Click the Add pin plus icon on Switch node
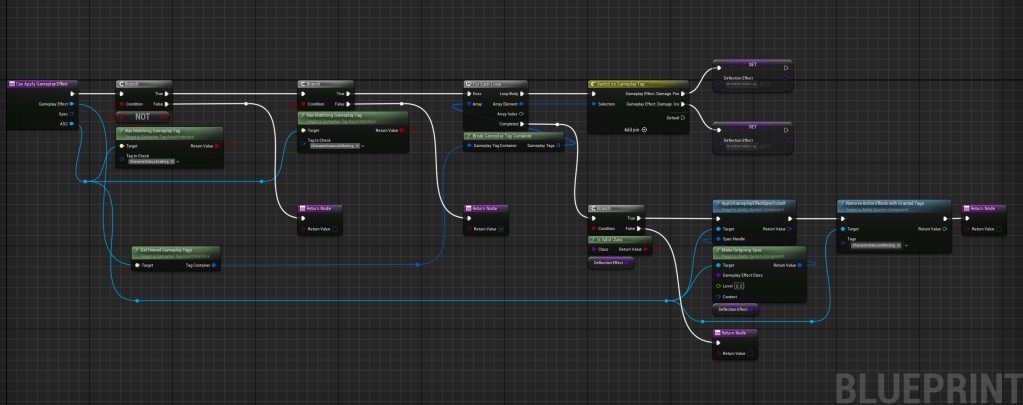 pos(645,129)
